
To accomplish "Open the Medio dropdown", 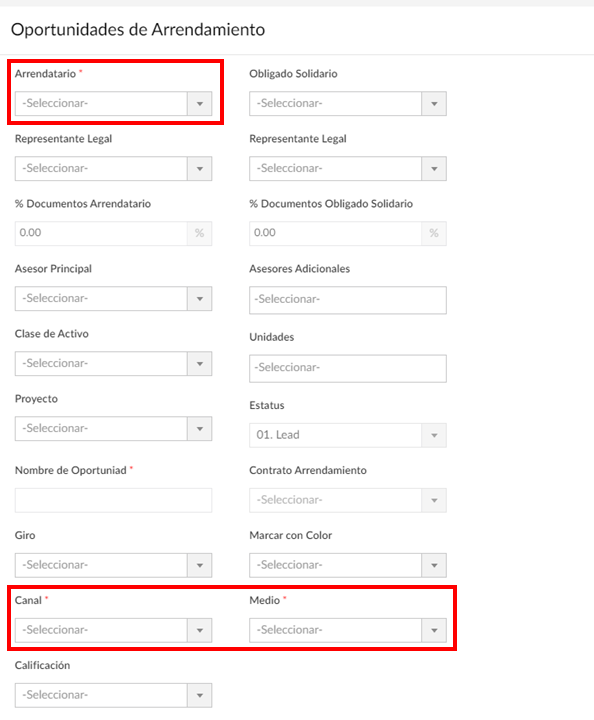I will point(347,630).
